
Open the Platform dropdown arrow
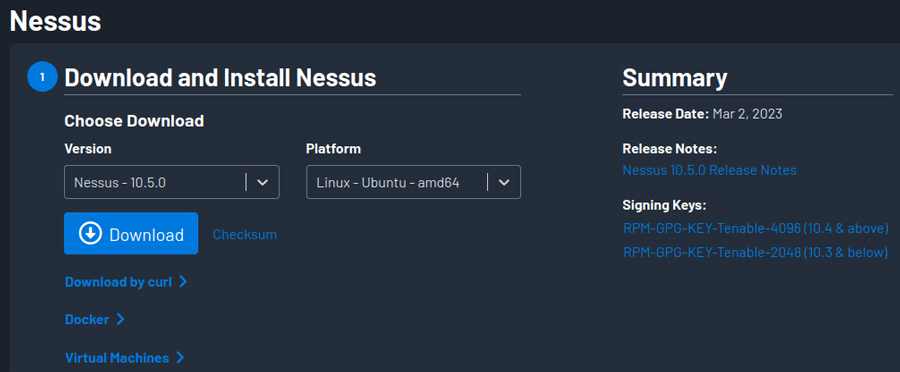pyautogui.click(x=504, y=182)
